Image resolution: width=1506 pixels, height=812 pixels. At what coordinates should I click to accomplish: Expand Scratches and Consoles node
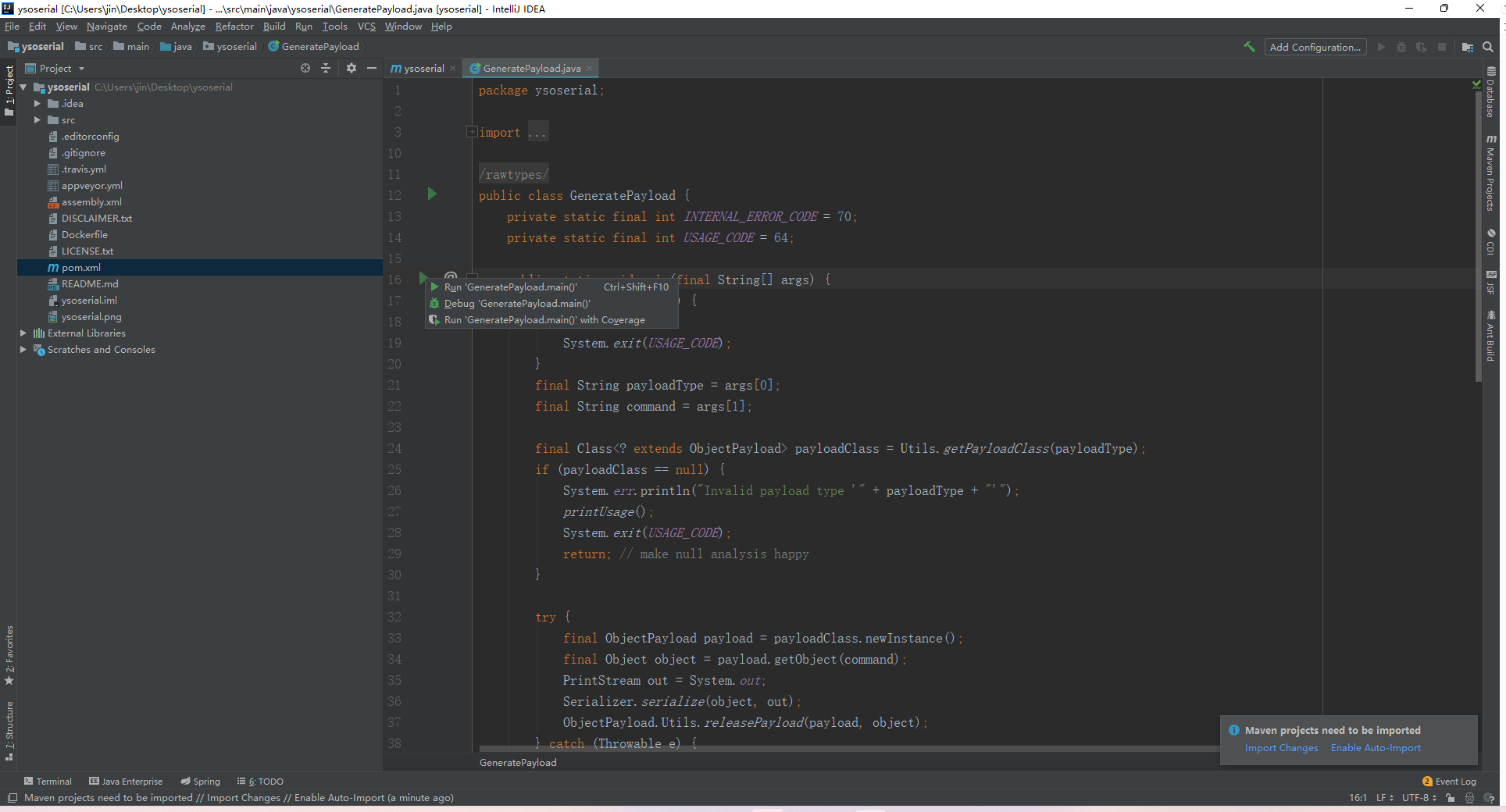pyautogui.click(x=23, y=349)
